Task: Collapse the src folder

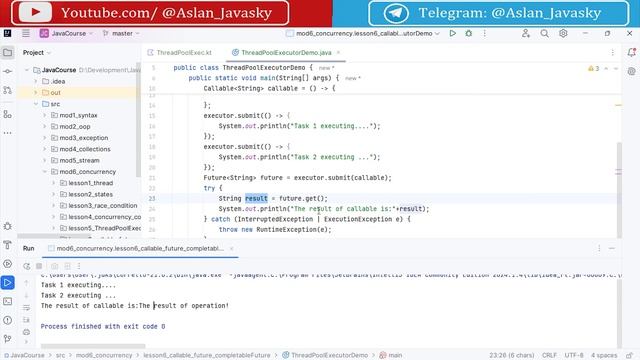Action: pos(36,104)
